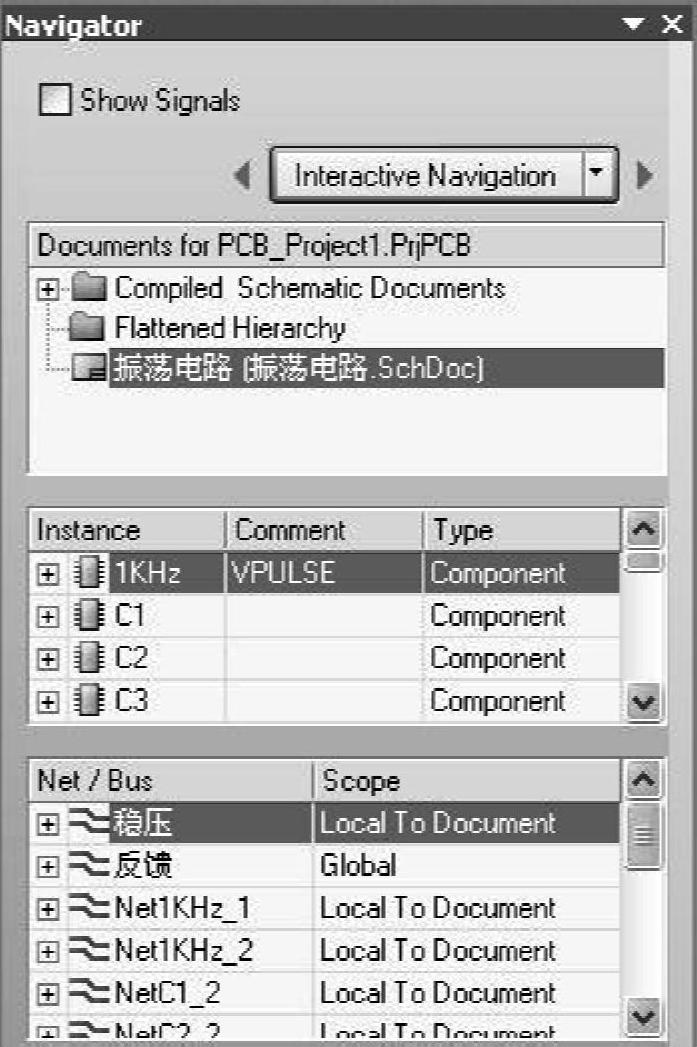Open the Interactive Navigation dropdown arrow
Screen dimensions: 697x1047
[596, 174]
